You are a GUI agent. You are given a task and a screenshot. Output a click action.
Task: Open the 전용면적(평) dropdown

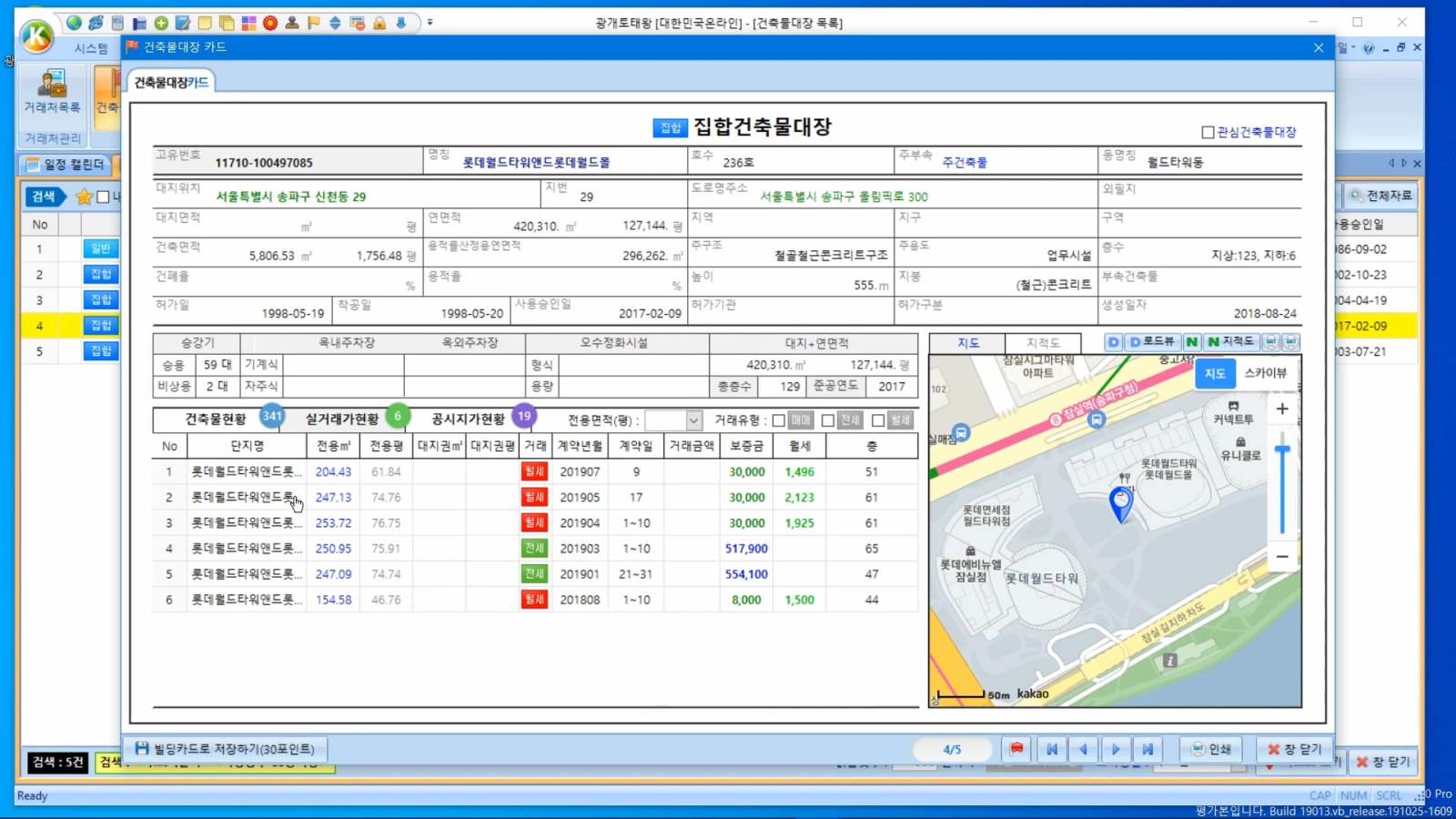tap(693, 420)
